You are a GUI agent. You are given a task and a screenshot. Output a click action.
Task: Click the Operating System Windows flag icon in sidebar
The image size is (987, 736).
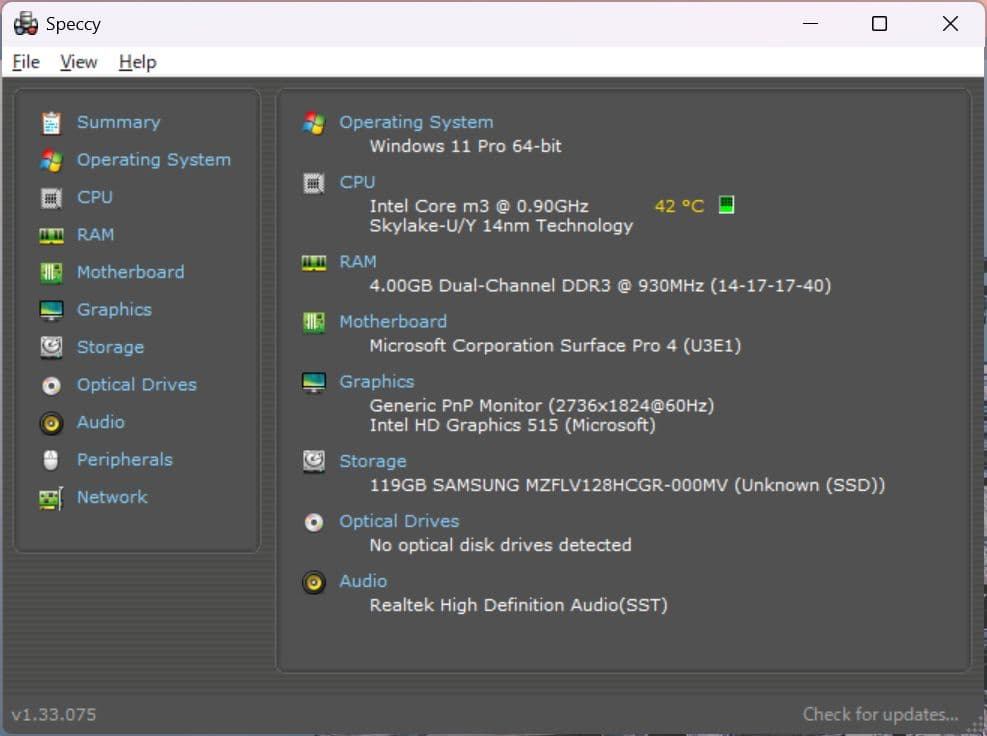[x=51, y=161]
